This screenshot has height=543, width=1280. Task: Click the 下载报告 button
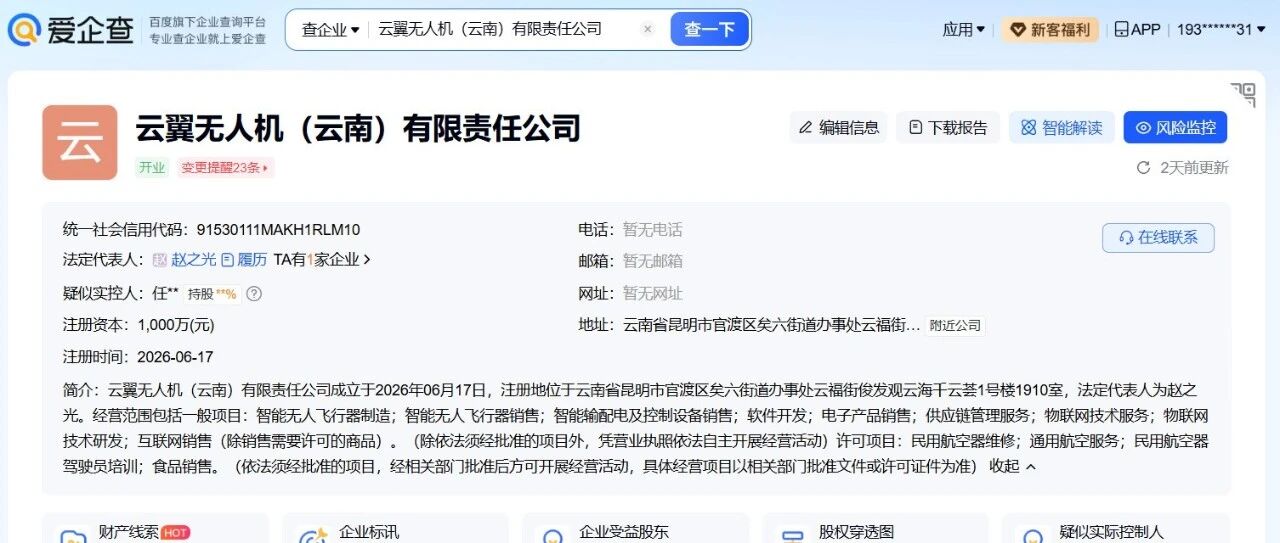[948, 127]
